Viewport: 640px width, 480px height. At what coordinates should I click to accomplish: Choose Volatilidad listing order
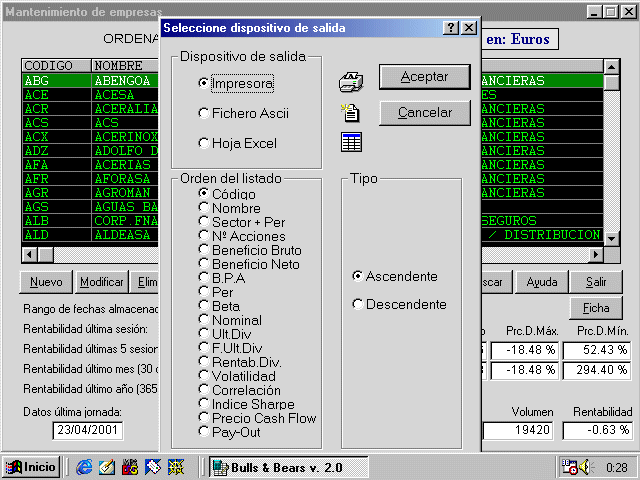[237, 376]
